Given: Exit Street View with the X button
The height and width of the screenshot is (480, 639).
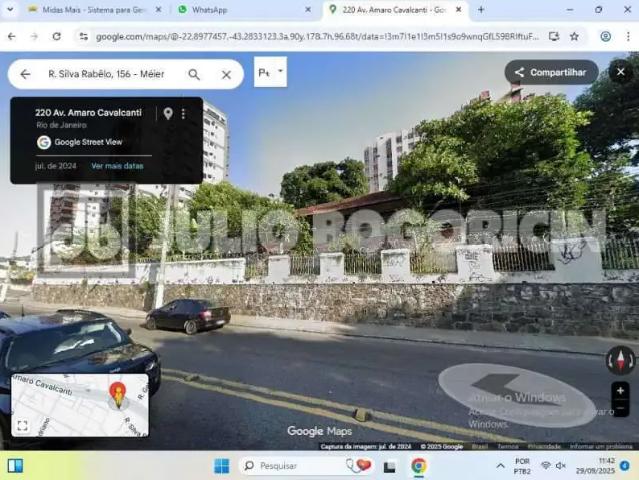Looking at the screenshot, I should tap(620, 72).
